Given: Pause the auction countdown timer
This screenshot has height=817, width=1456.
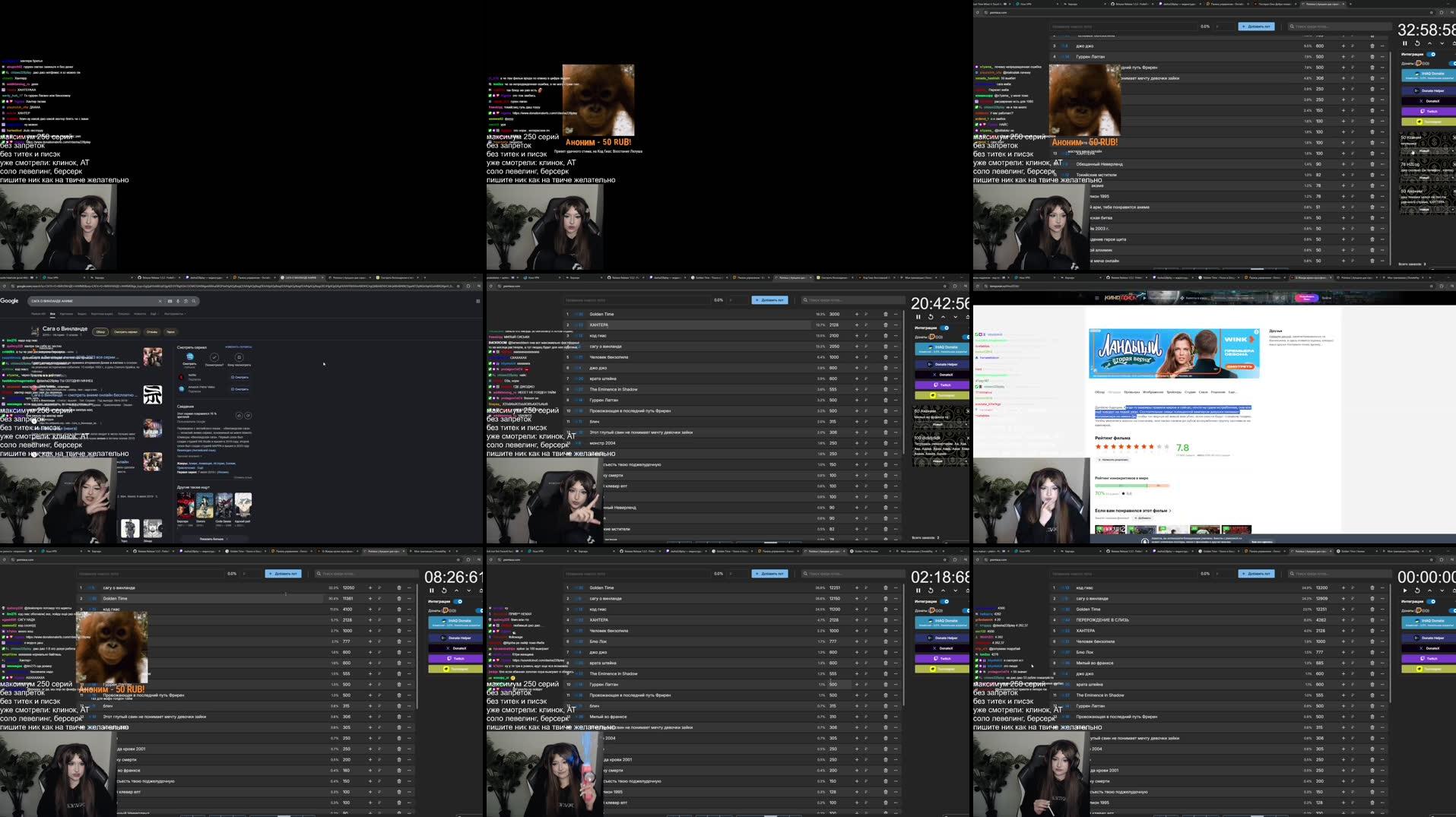Looking at the screenshot, I should coord(919,317).
